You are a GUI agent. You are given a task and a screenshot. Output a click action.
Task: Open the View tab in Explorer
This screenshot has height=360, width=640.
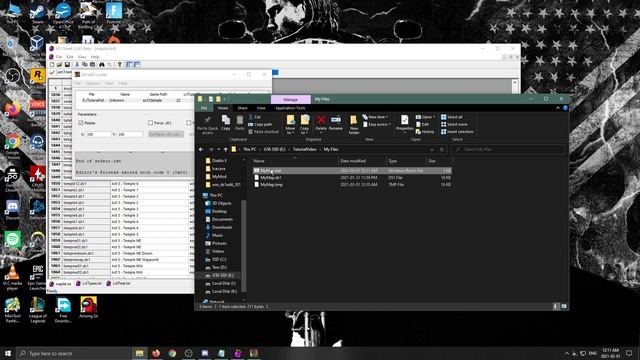[261, 108]
